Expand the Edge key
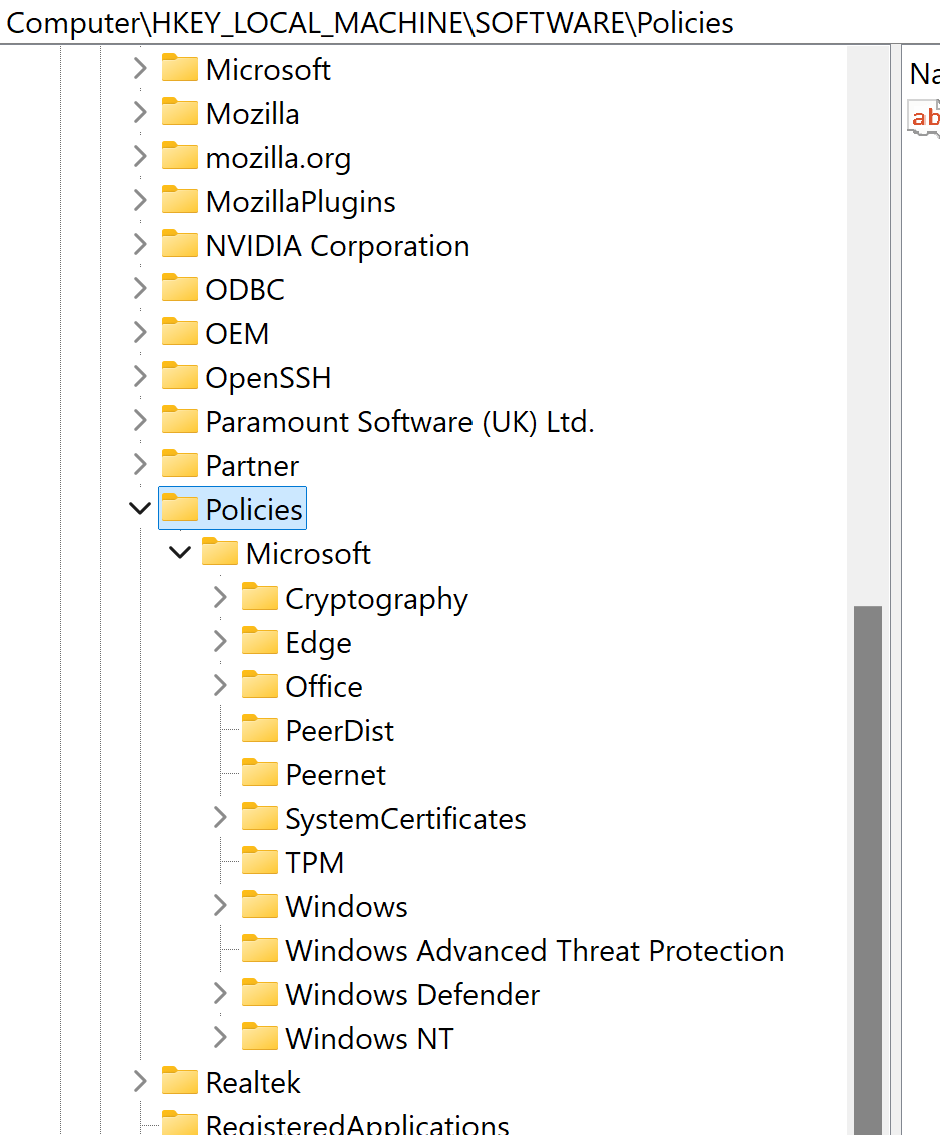The width and height of the screenshot is (940, 1135). tap(220, 642)
